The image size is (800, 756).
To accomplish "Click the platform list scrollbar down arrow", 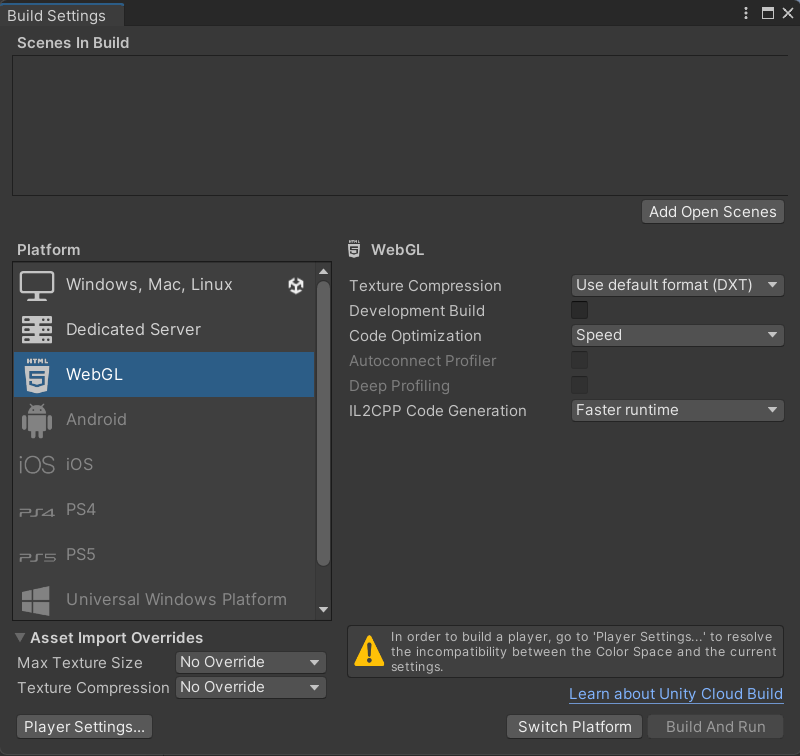I will tap(323, 609).
